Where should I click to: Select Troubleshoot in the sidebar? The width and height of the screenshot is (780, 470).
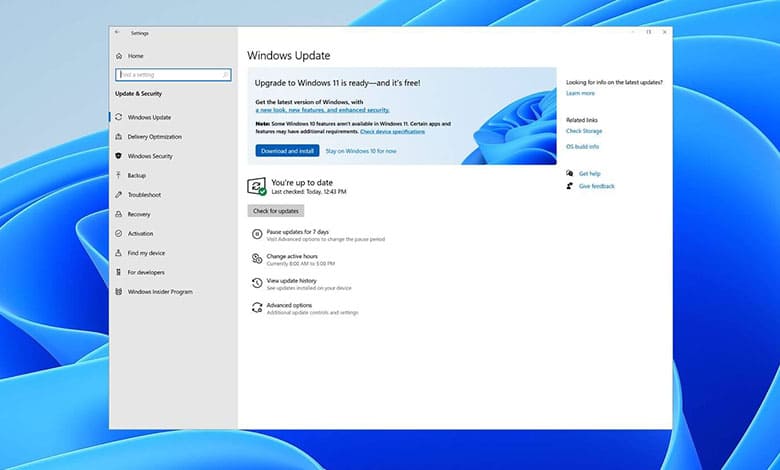173,194
